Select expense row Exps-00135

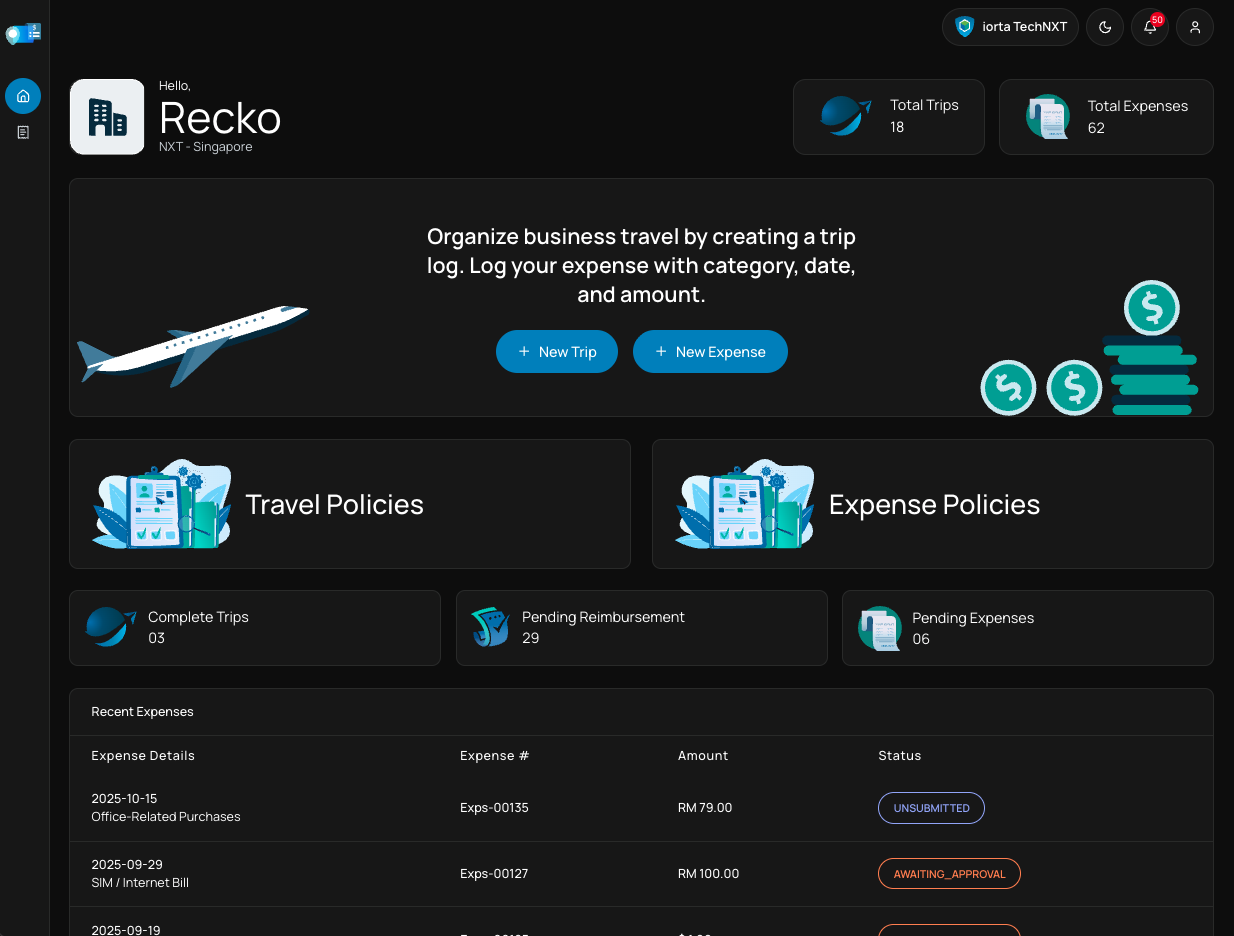(494, 808)
